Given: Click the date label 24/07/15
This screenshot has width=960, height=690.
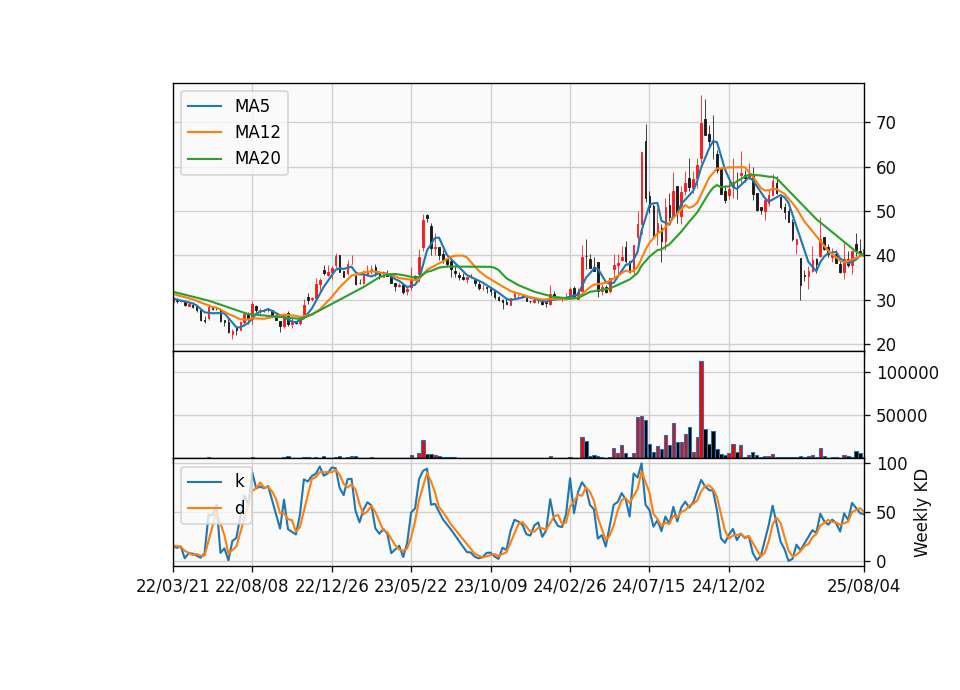Looking at the screenshot, I should coord(649,586).
